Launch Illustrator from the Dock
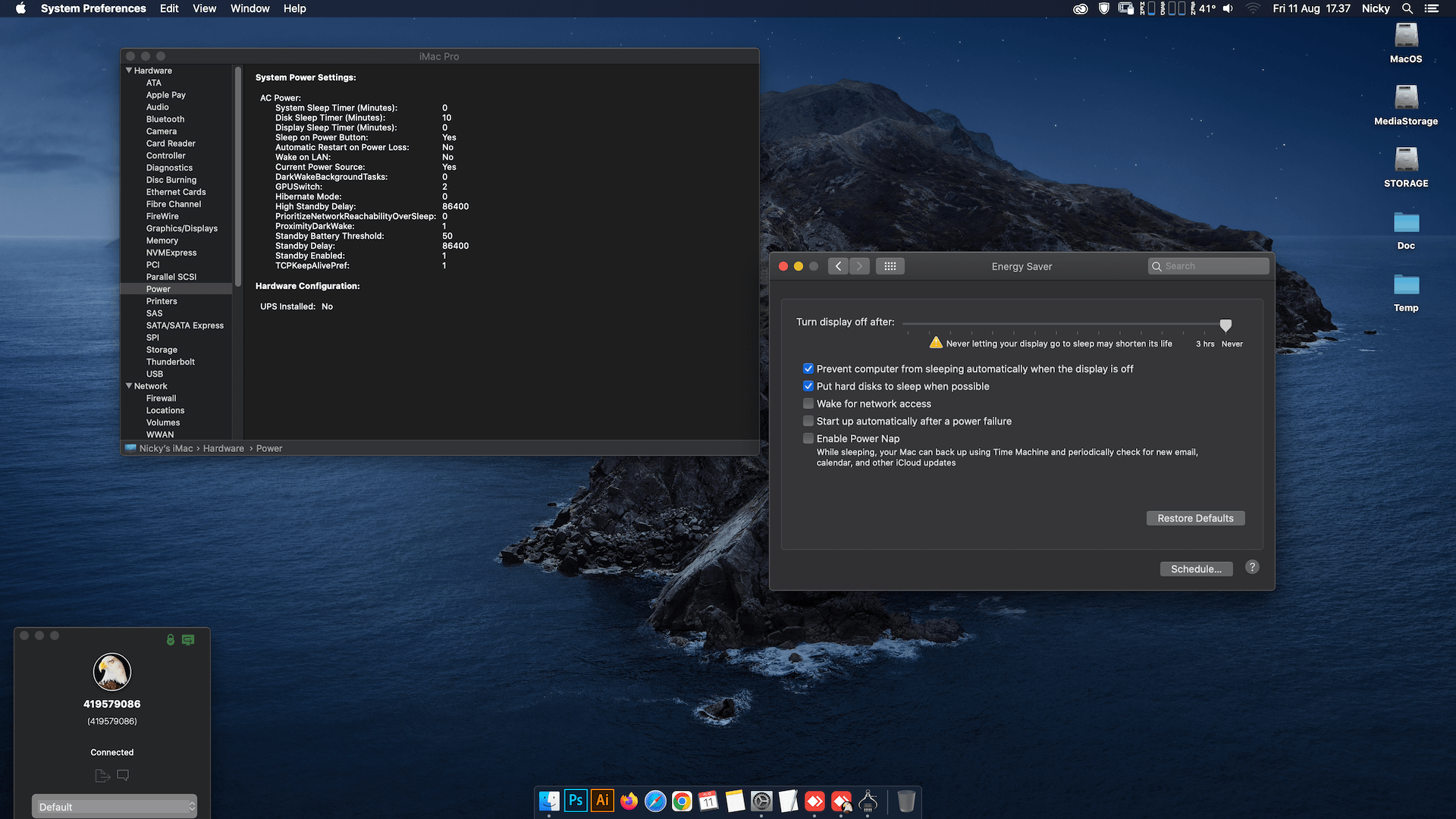The height and width of the screenshot is (819, 1456). (602, 801)
